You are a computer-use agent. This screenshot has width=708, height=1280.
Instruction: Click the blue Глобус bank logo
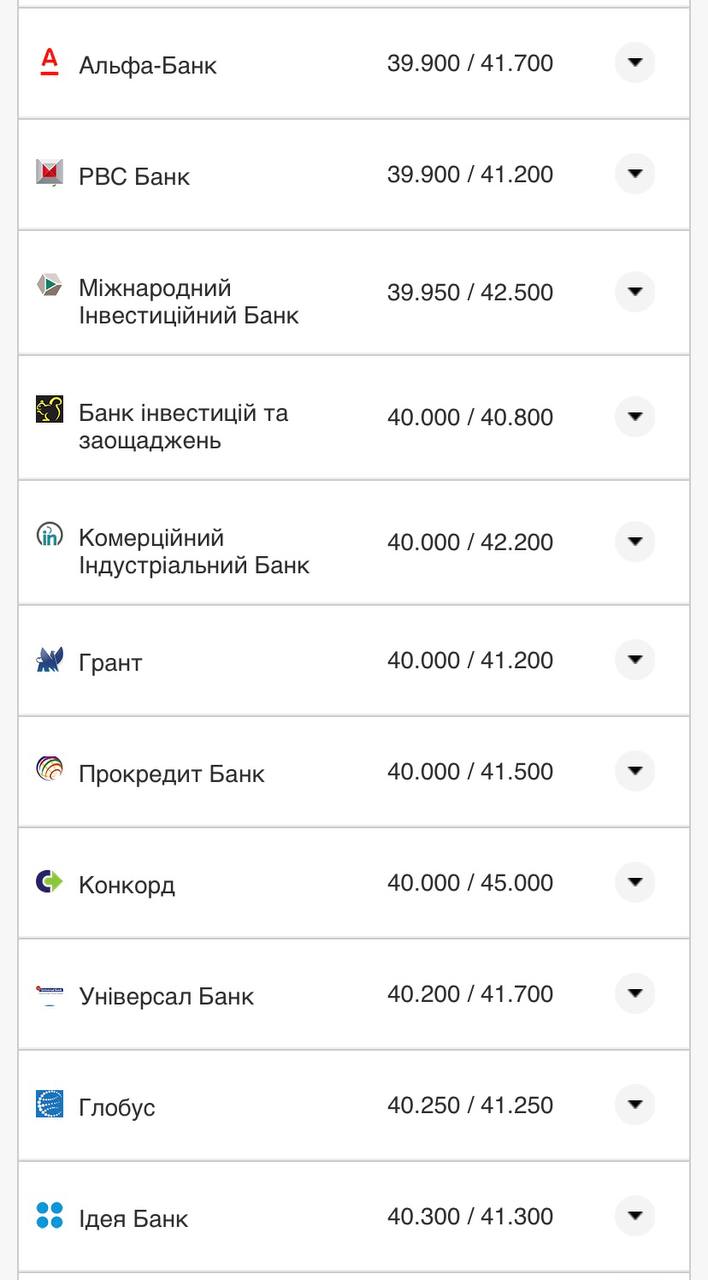(x=47, y=1106)
